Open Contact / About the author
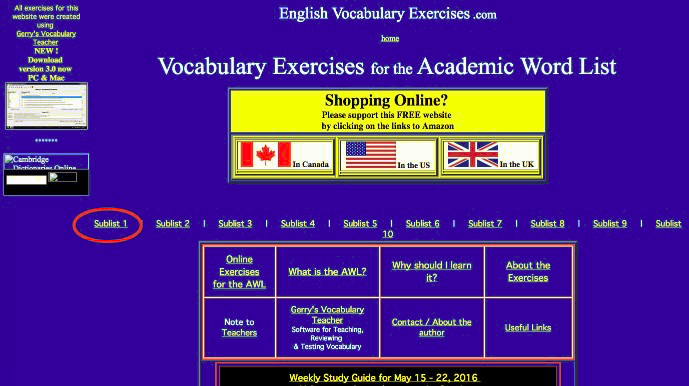This screenshot has width=689, height=386. (x=432, y=327)
